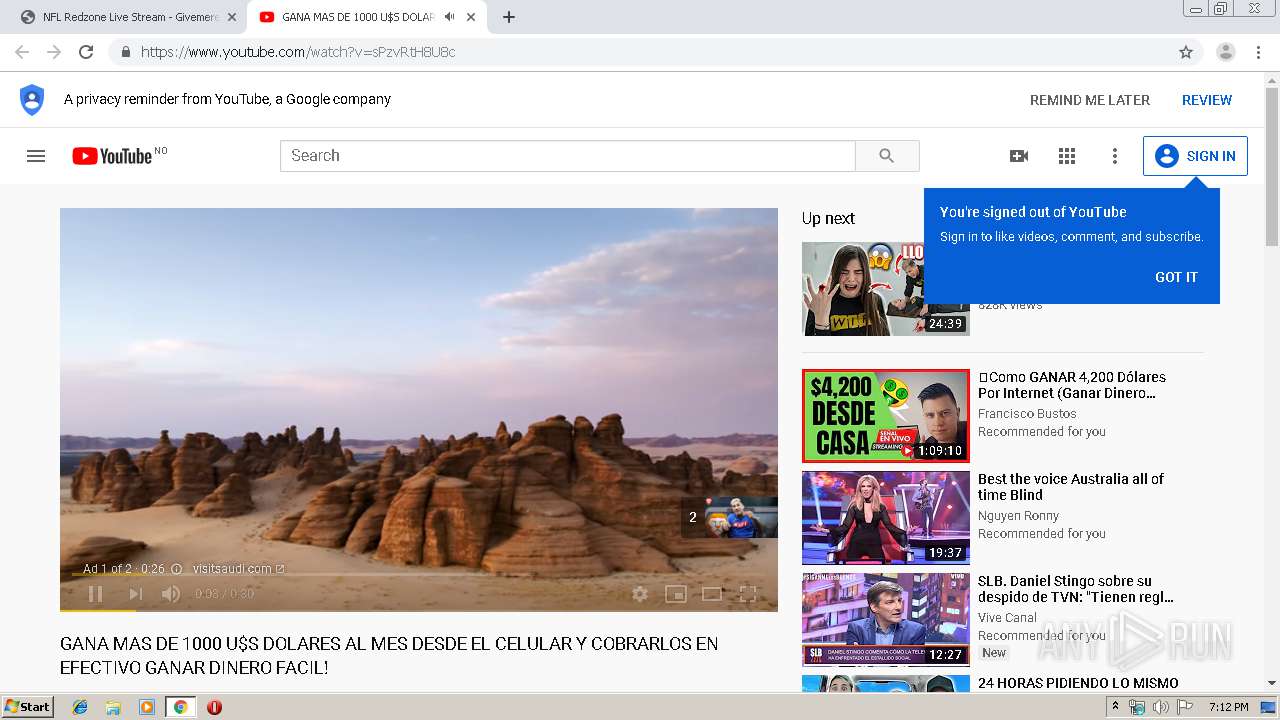Image resolution: width=1280 pixels, height=720 pixels.
Task: Open Chrome's three-dot menu
Action: 1259,52
